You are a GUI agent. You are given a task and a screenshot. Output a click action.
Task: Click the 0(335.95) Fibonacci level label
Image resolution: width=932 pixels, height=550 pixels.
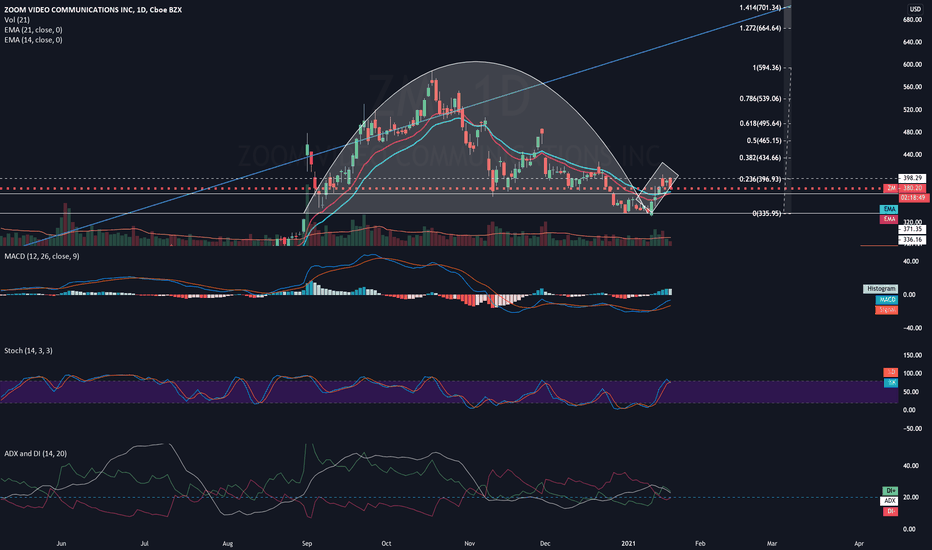pos(767,213)
